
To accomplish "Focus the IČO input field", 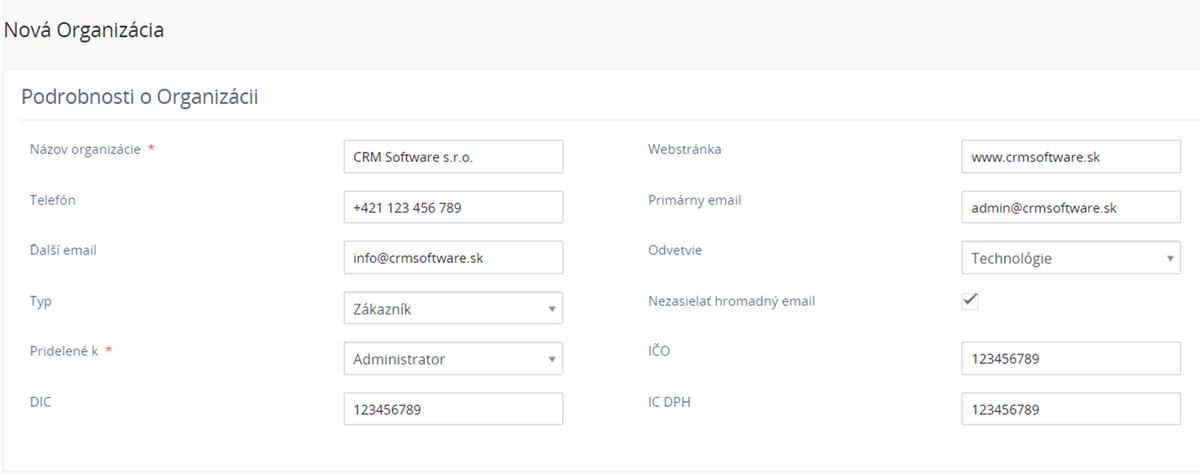I will 1071,358.
